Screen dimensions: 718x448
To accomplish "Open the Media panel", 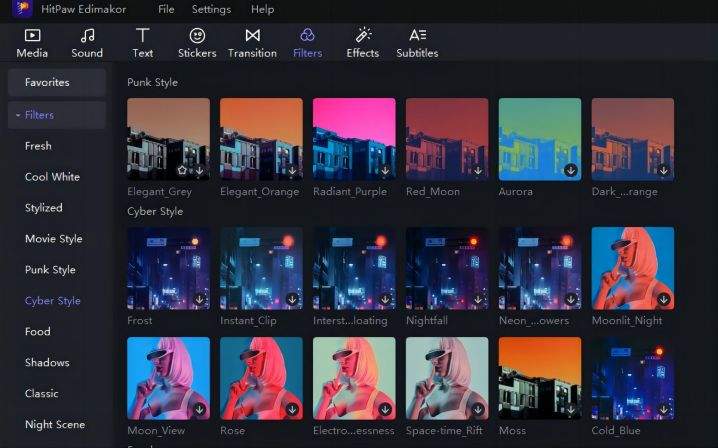I will click(32, 42).
